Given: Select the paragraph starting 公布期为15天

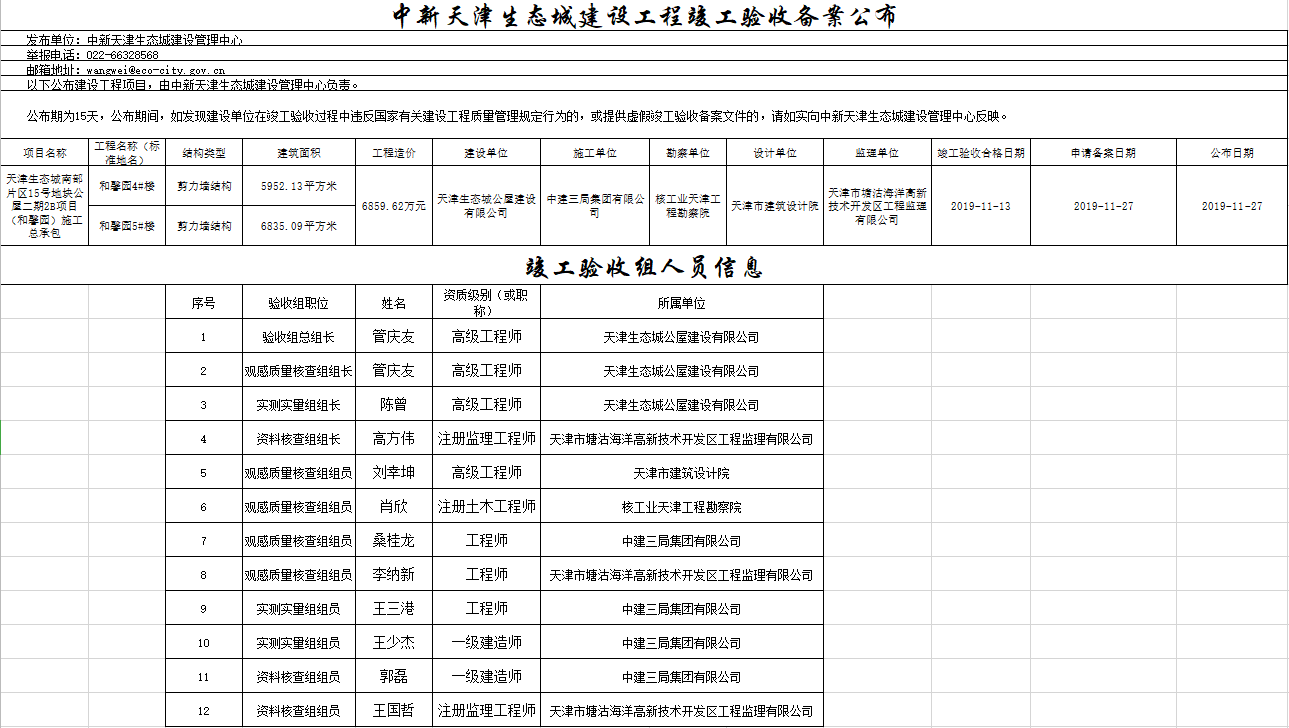Looking at the screenshot, I should pos(518,116).
